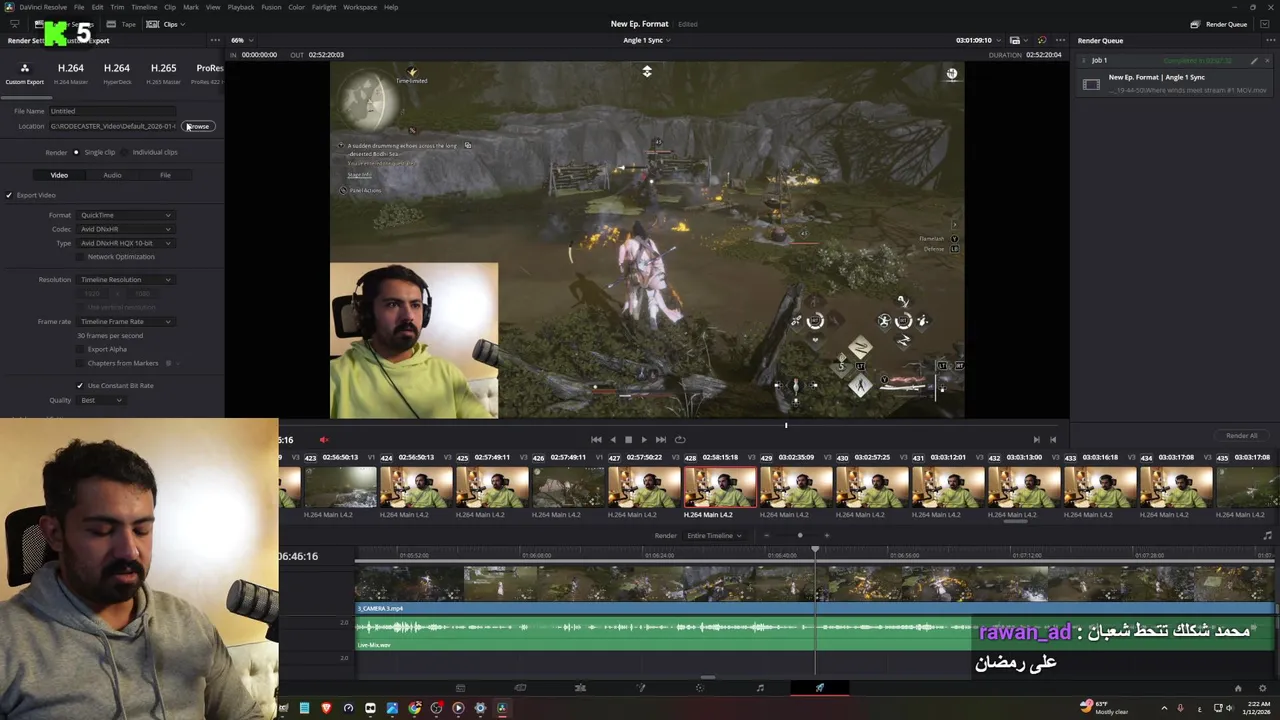Open the Color page icon
This screenshot has width=1280, height=720.
tap(700, 688)
